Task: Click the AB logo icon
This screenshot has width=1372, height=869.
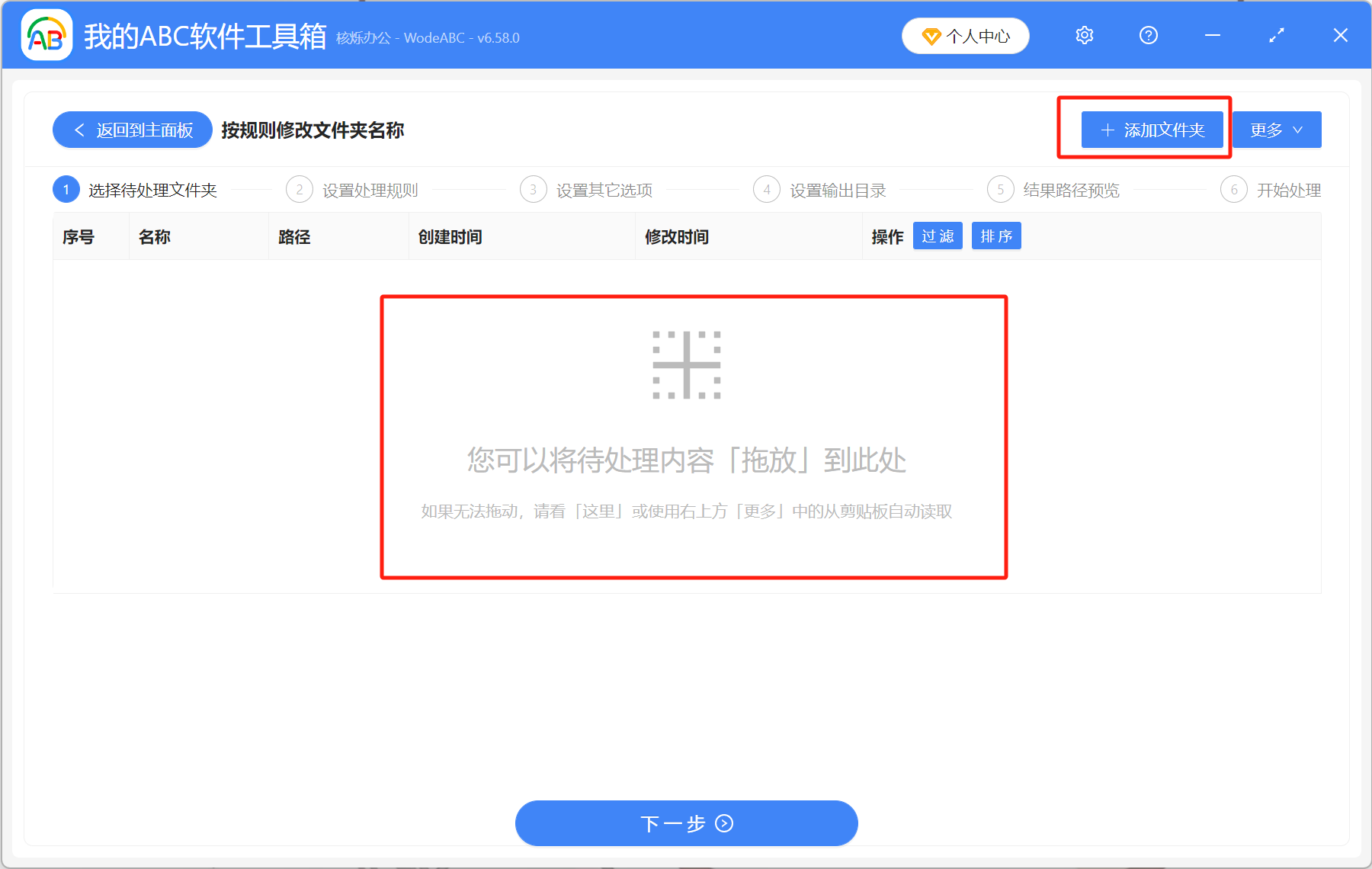Action: tap(46, 34)
